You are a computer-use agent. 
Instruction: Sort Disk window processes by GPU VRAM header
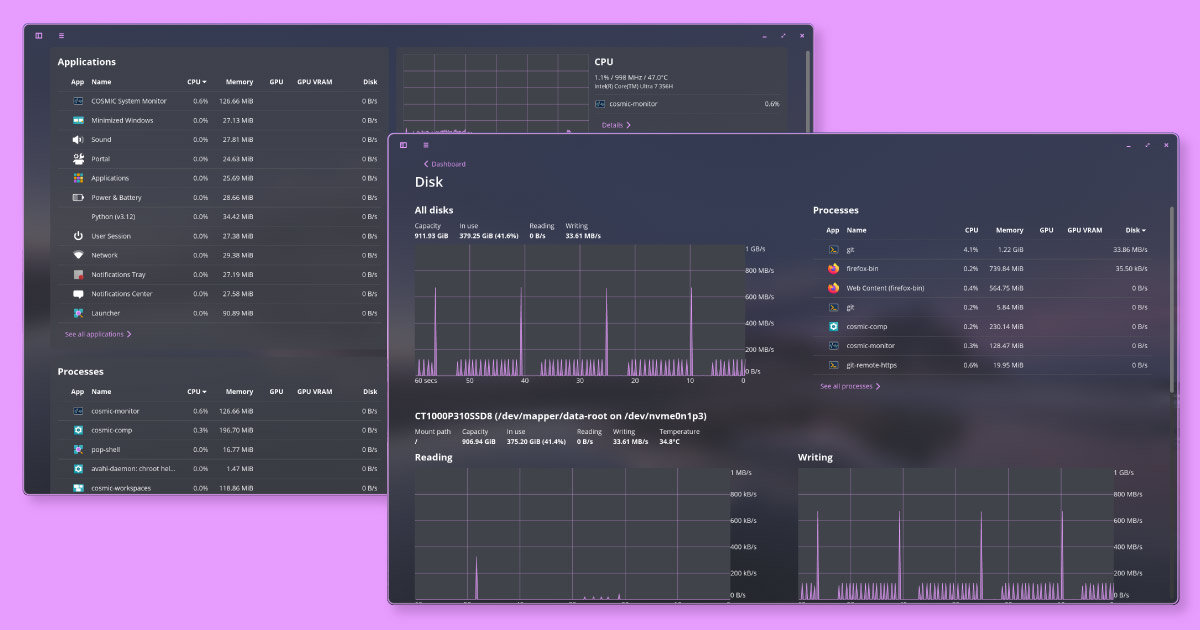(1085, 230)
